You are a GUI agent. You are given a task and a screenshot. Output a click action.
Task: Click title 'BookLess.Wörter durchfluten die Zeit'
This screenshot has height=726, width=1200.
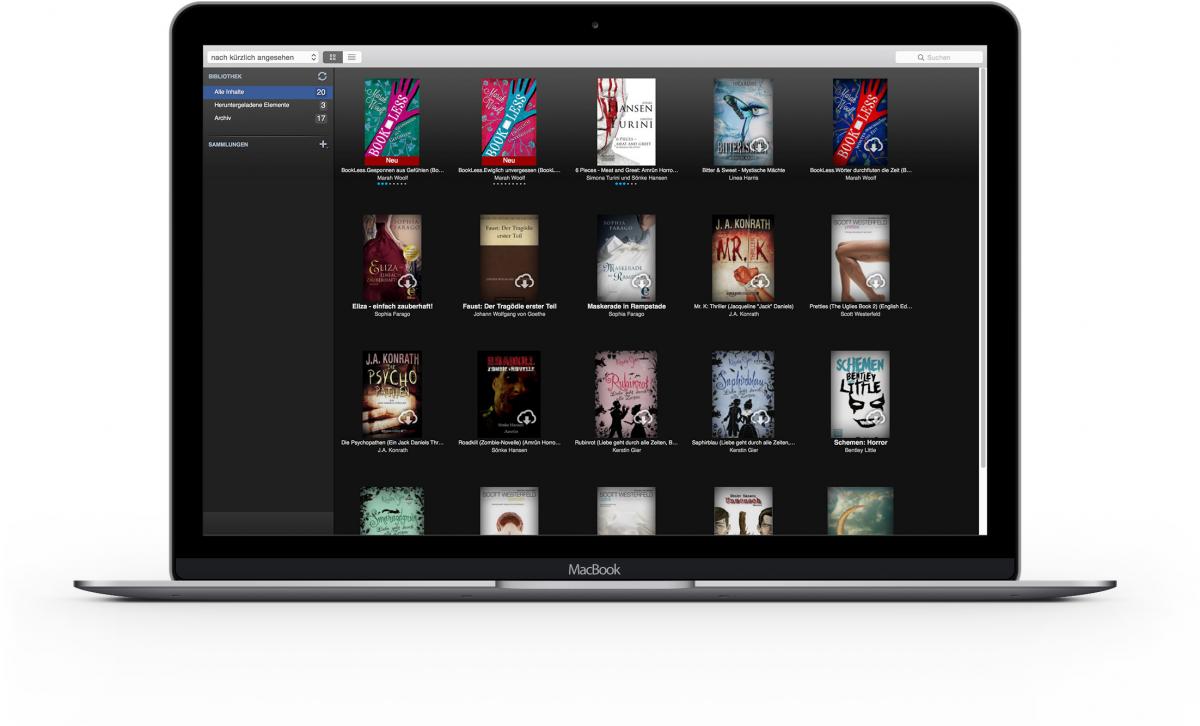(860, 171)
